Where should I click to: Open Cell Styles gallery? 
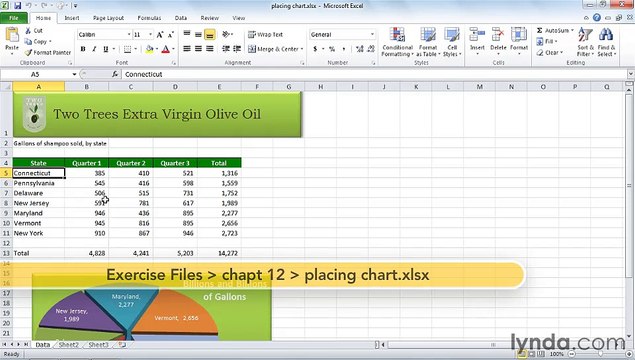[452, 42]
